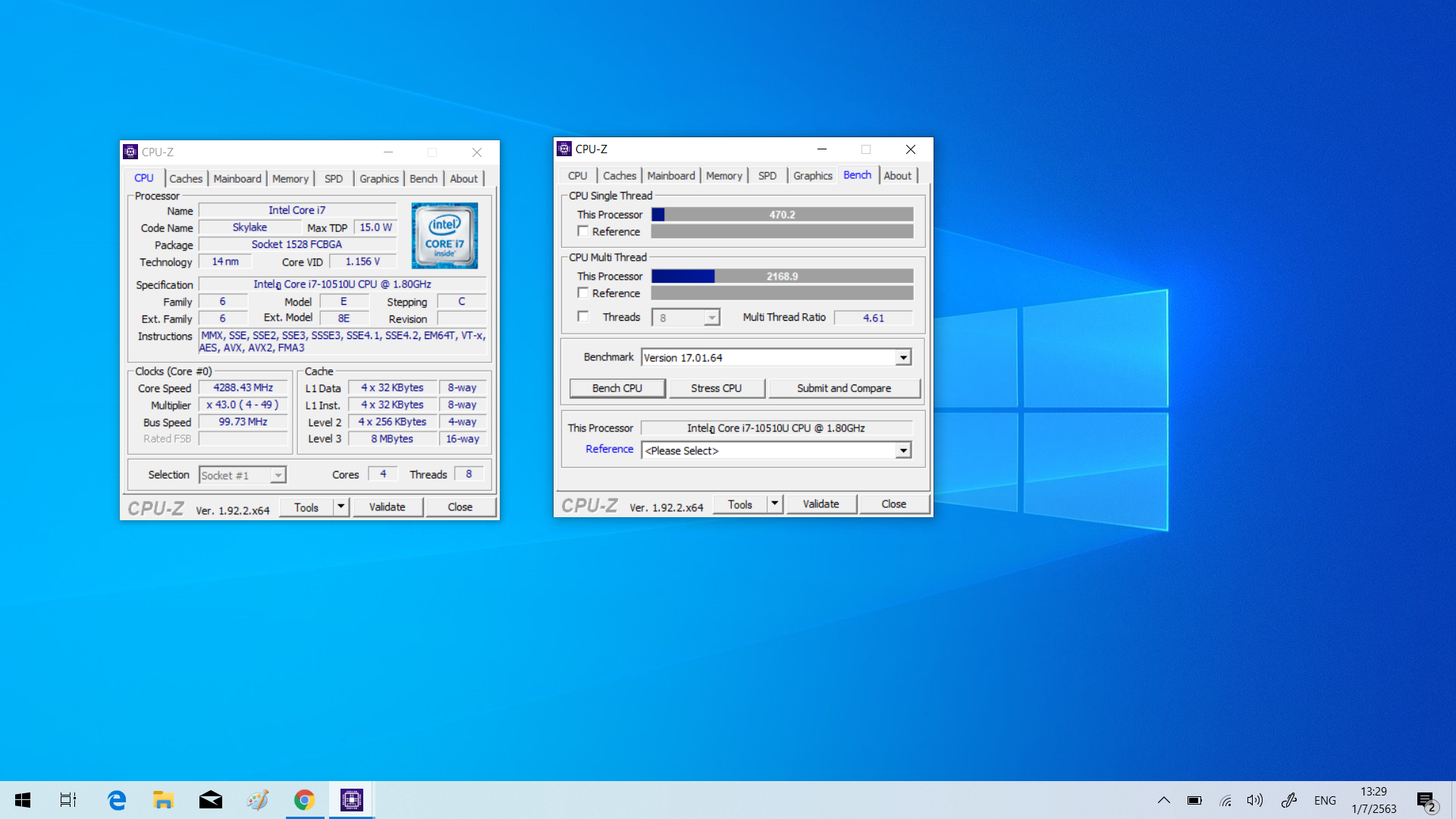Click the Single Thread 470.2 score bar
The height and width of the screenshot is (819, 1456).
[782, 215]
